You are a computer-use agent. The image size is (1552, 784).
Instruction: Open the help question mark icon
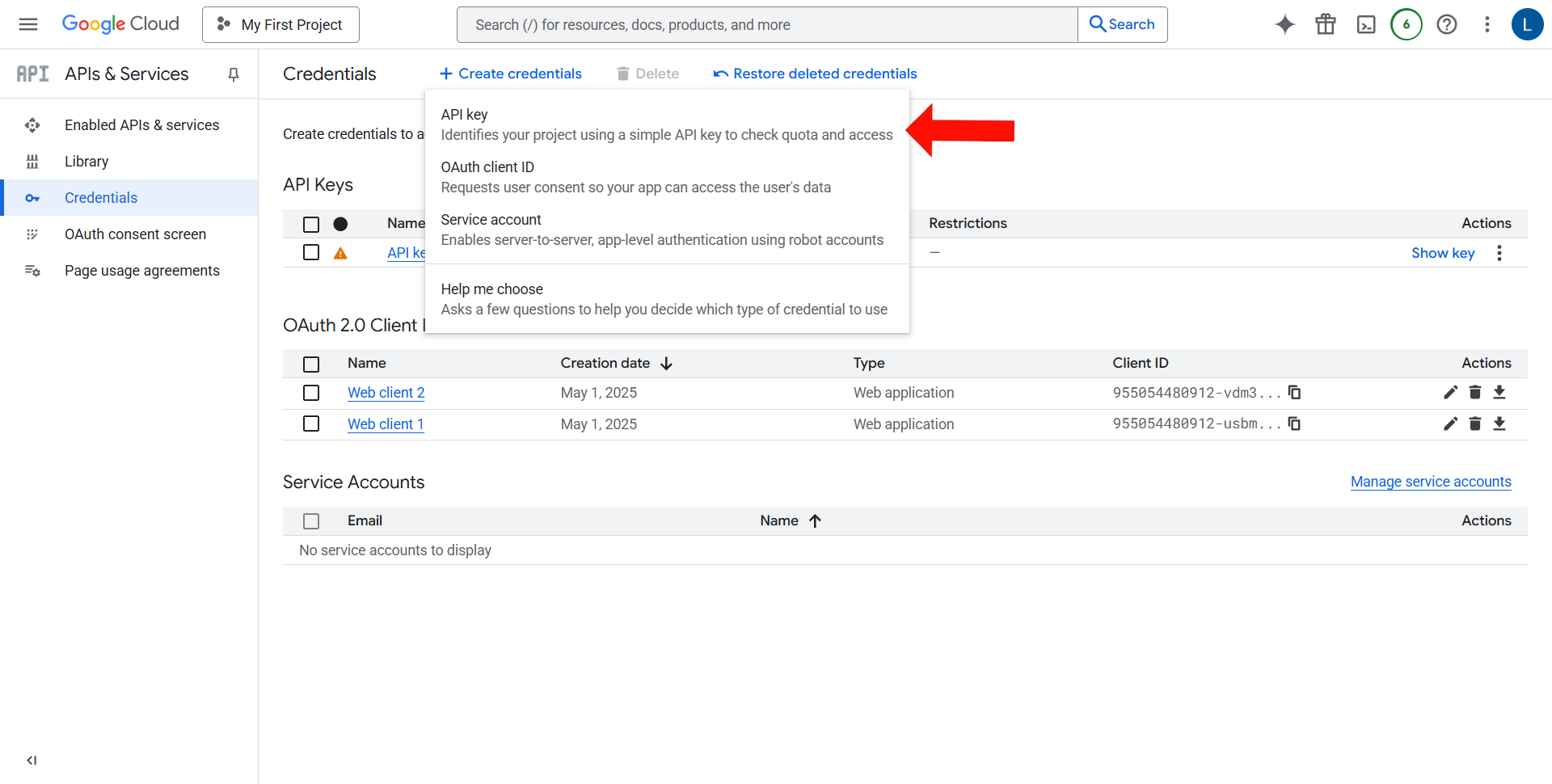coord(1447,24)
